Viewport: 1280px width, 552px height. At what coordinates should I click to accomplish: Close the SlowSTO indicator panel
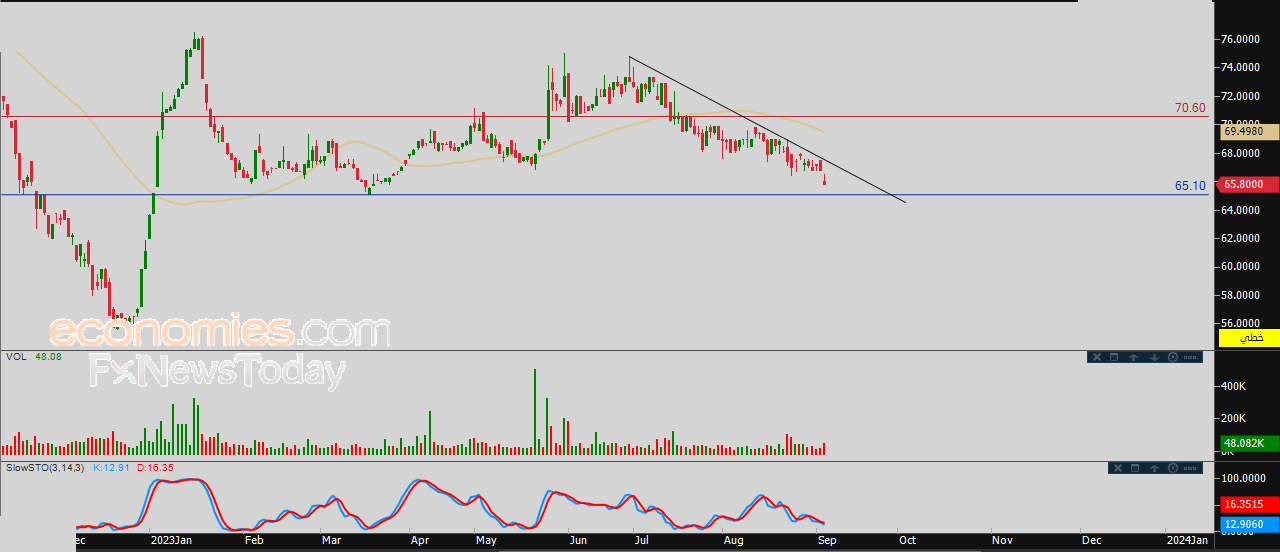1118,468
